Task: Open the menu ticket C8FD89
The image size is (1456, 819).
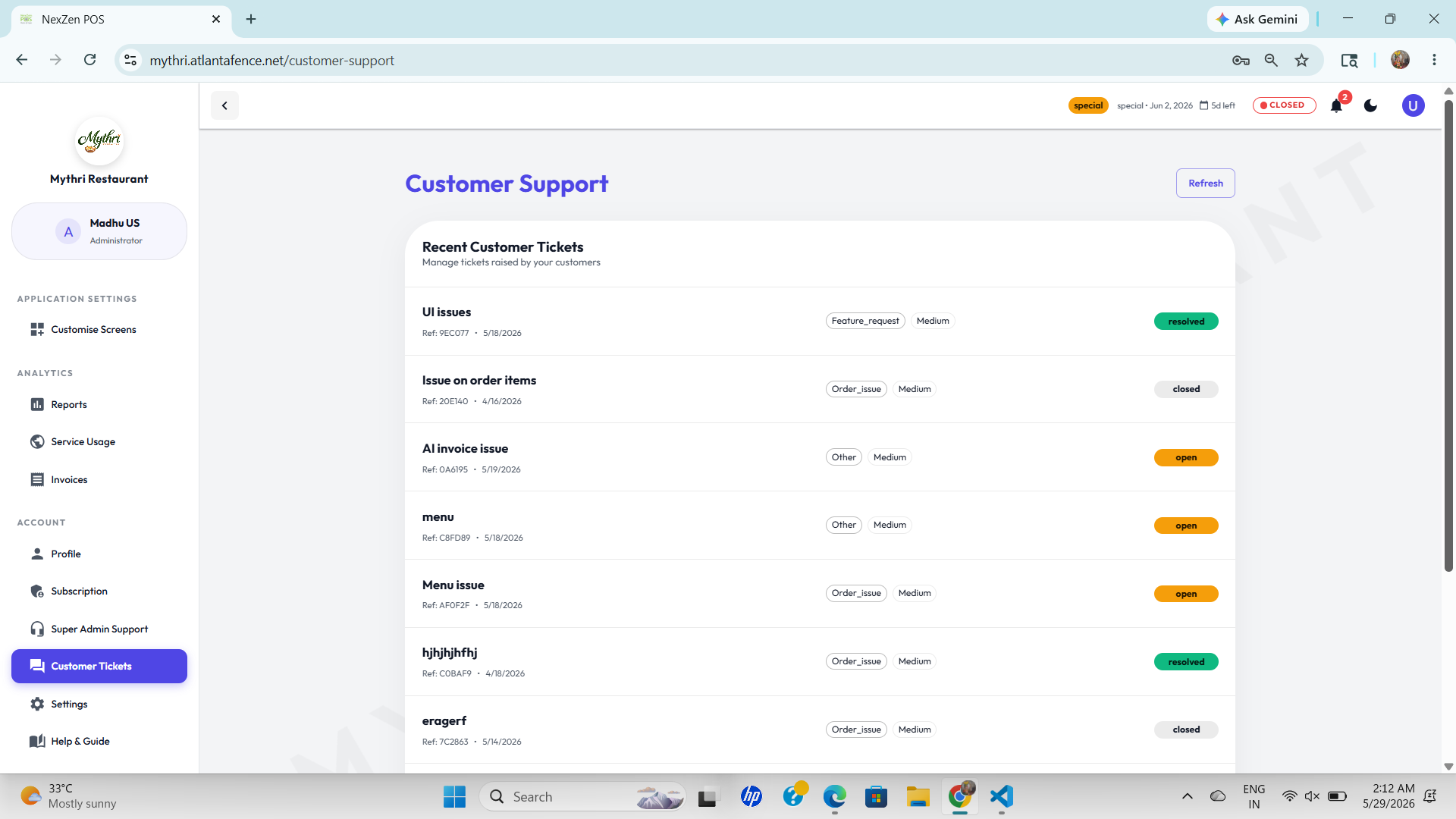Action: pos(820,526)
